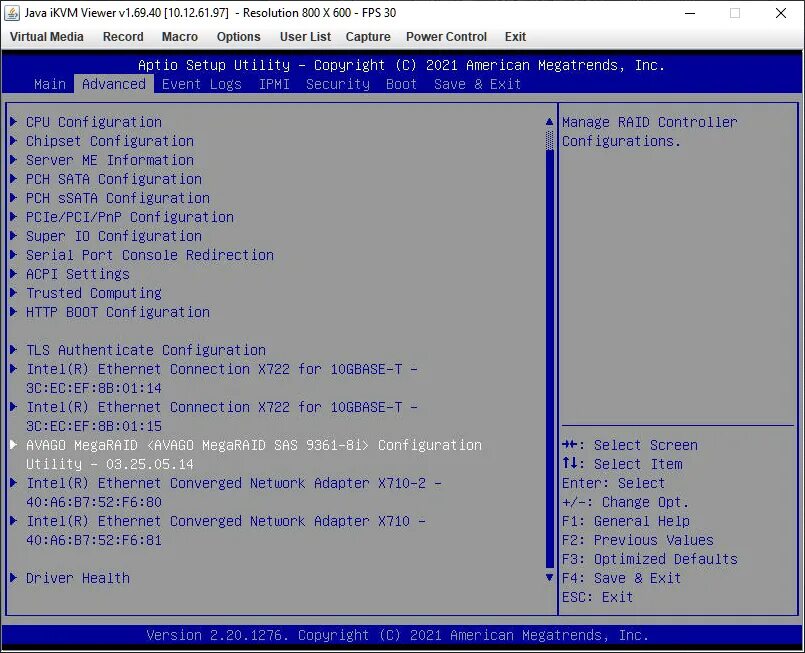Open CPU Configuration submenu
This screenshot has width=805, height=653.
(x=94, y=122)
